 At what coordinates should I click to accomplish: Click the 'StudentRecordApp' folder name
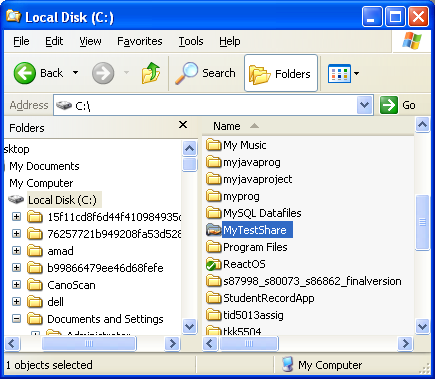coord(269,298)
